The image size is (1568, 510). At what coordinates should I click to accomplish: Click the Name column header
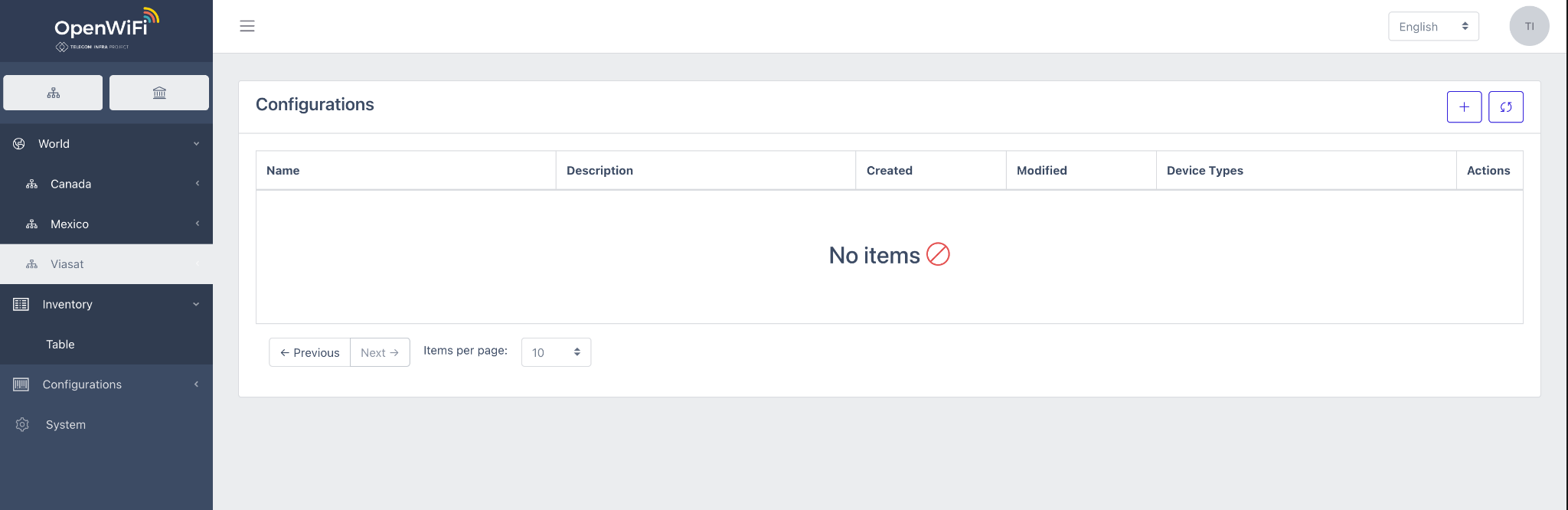click(283, 171)
